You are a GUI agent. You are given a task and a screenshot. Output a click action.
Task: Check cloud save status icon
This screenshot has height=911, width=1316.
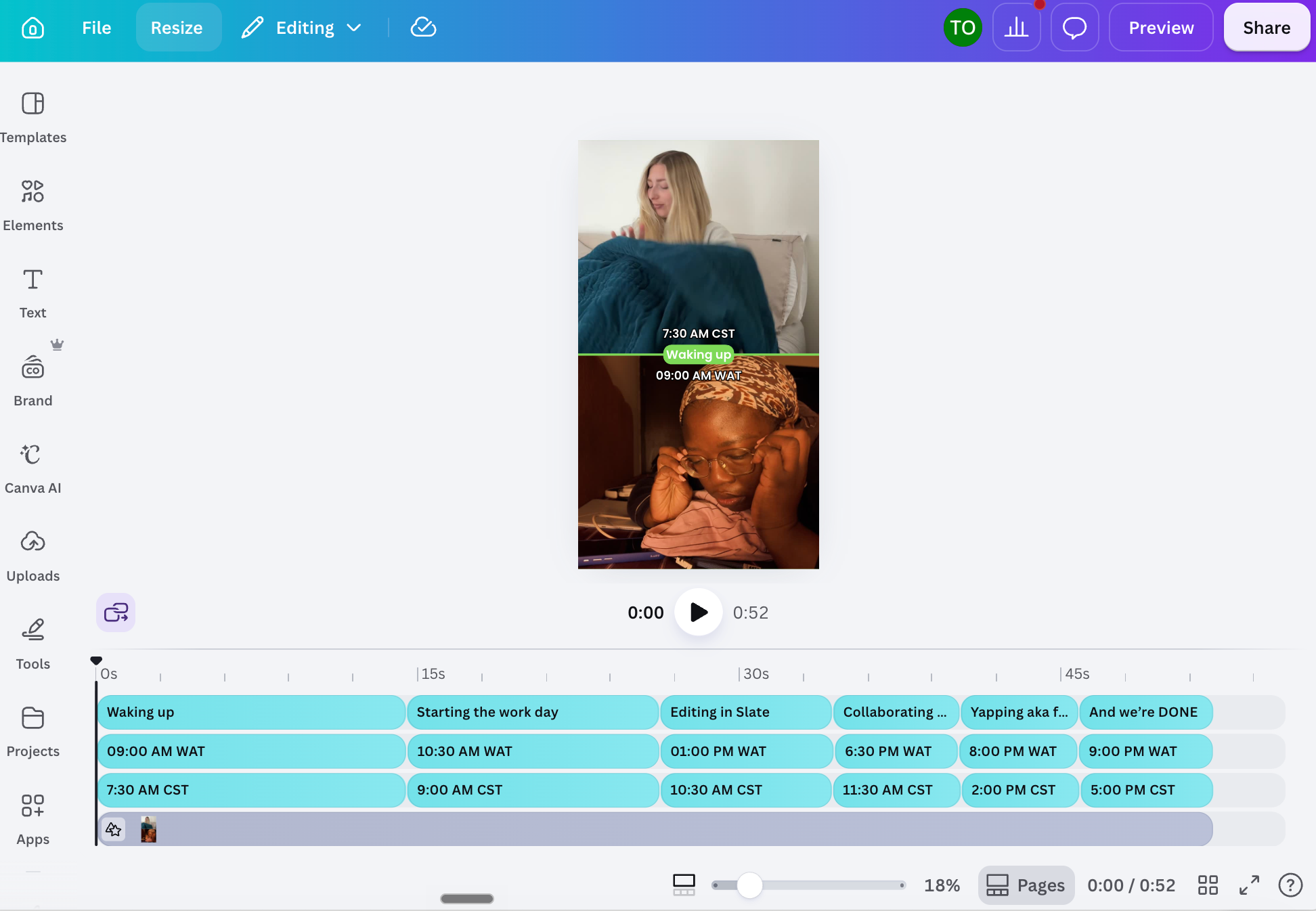(423, 28)
